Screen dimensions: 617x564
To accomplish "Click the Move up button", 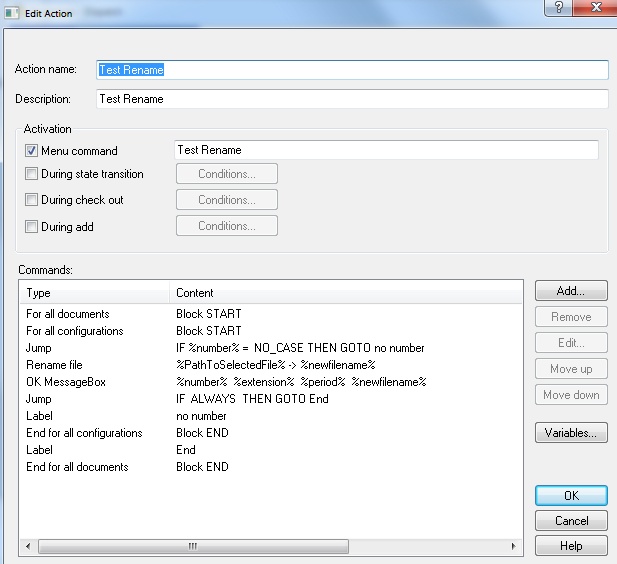I will (571, 369).
